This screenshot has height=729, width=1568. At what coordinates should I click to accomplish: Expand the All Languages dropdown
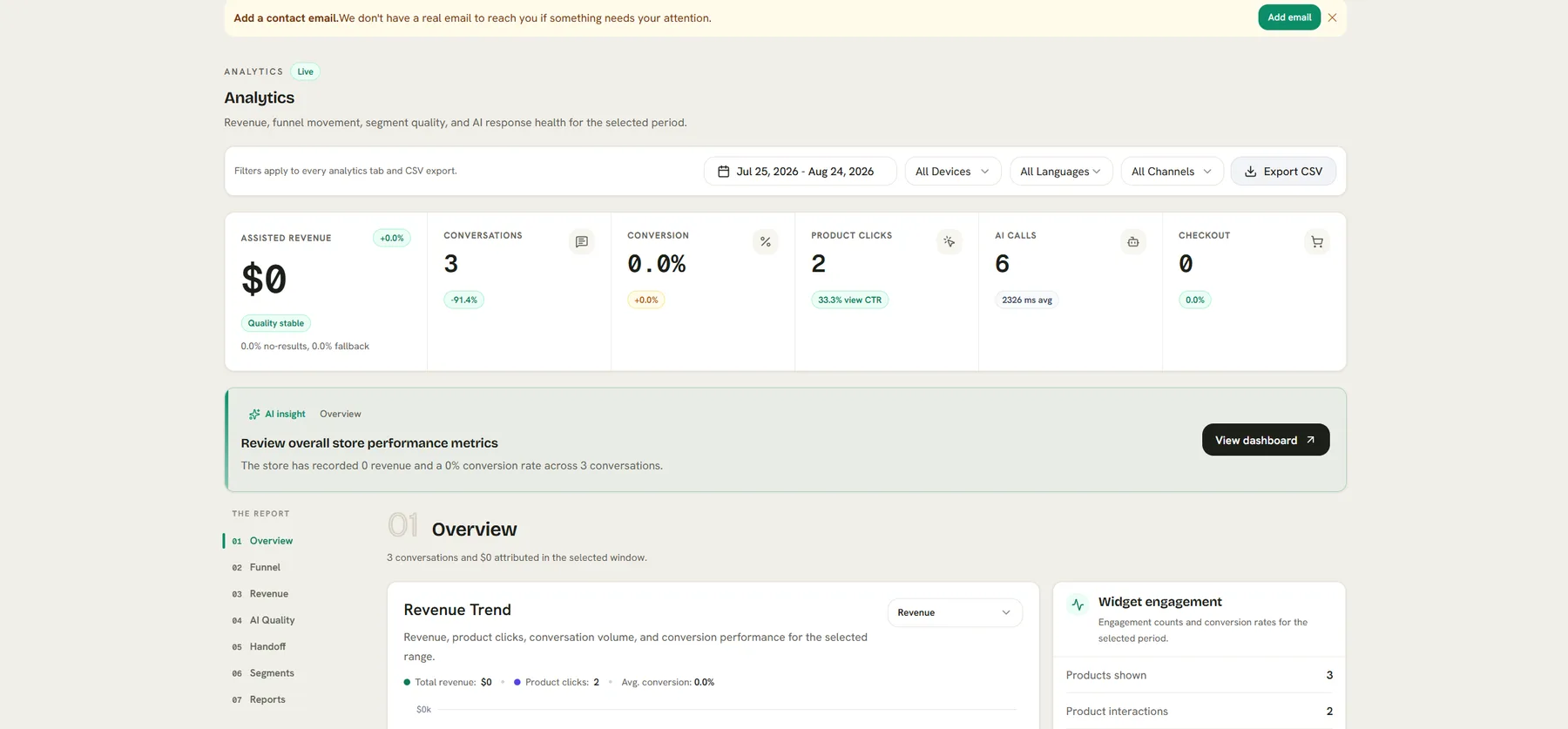pyautogui.click(x=1061, y=172)
